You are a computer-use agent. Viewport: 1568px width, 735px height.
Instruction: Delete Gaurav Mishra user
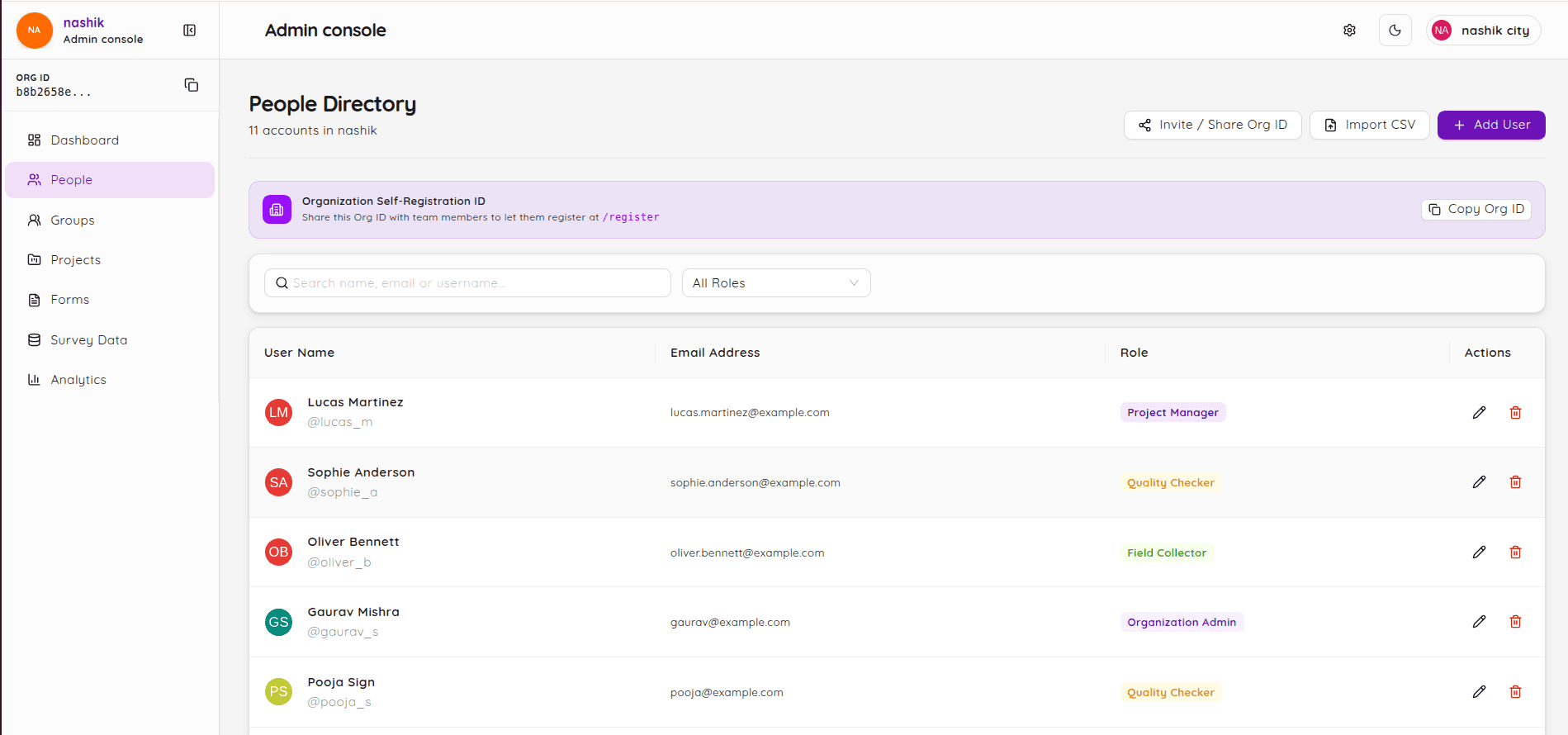click(x=1516, y=622)
